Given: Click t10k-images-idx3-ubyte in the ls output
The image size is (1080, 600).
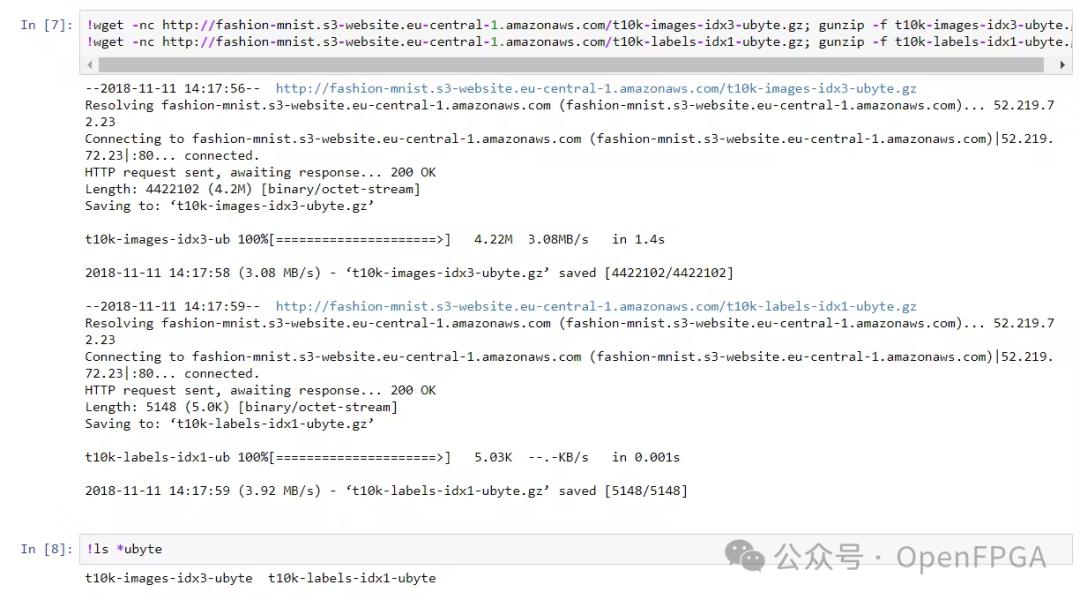Looking at the screenshot, I should click(x=168, y=578).
